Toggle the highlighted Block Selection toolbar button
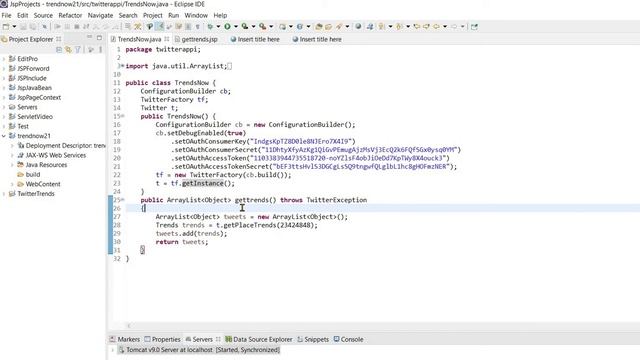 159,27
